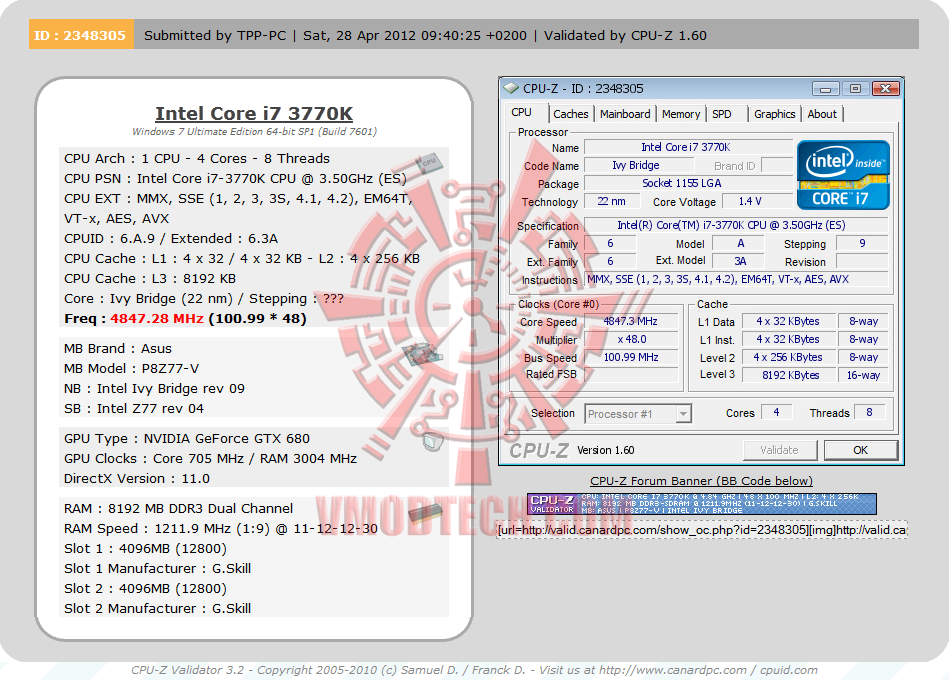Click the Core Speed 4847.3 MHz field
Image resolution: width=949 pixels, height=680 pixels.
630,321
